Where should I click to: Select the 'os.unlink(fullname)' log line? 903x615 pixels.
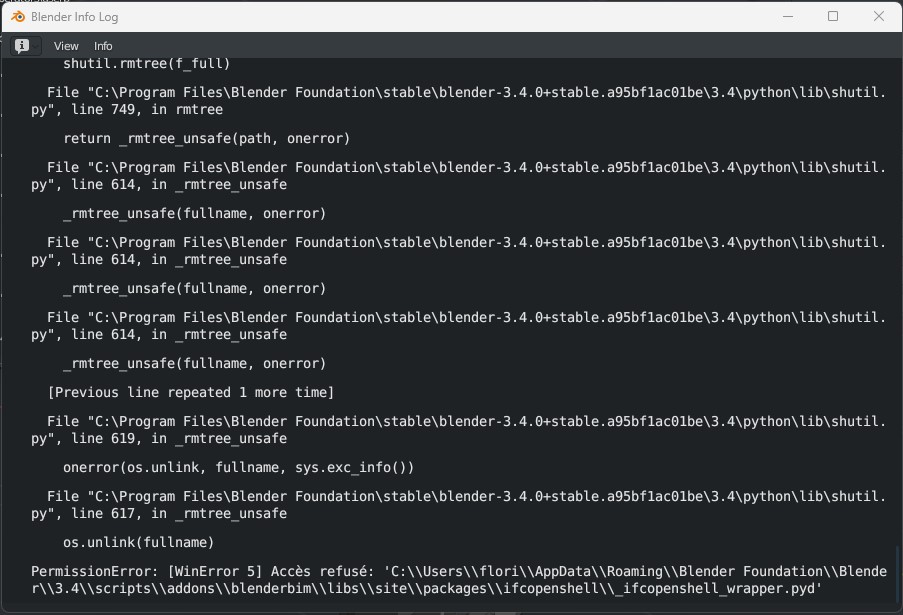click(x=139, y=542)
